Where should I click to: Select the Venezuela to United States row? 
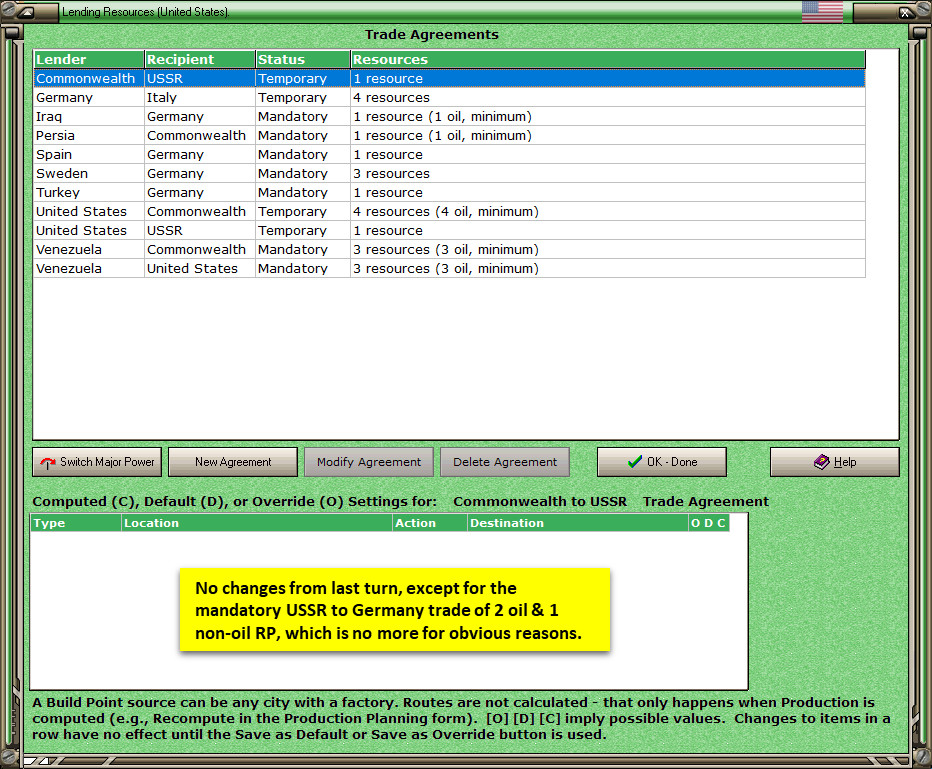[449, 269]
